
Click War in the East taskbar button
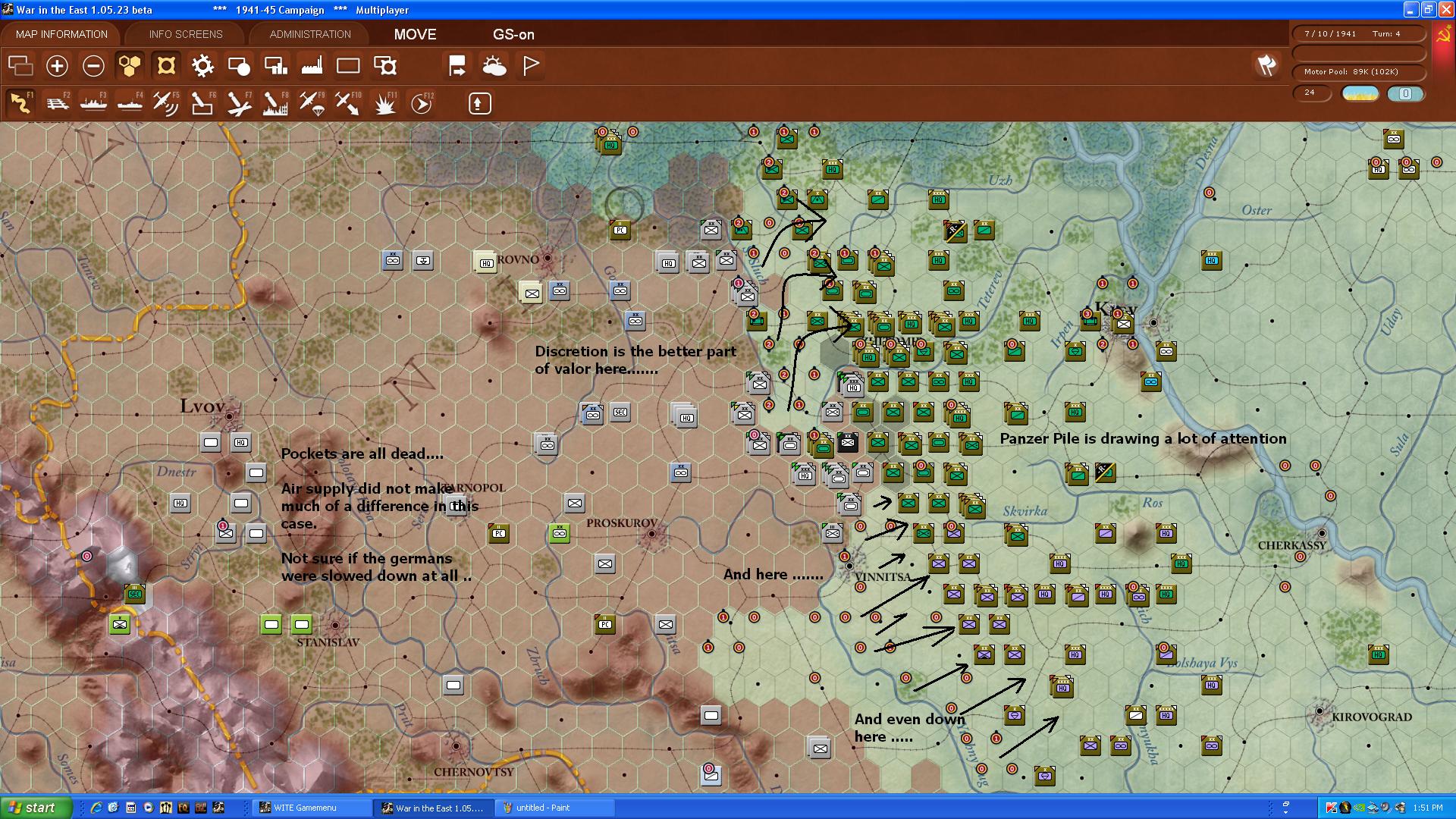click(434, 808)
